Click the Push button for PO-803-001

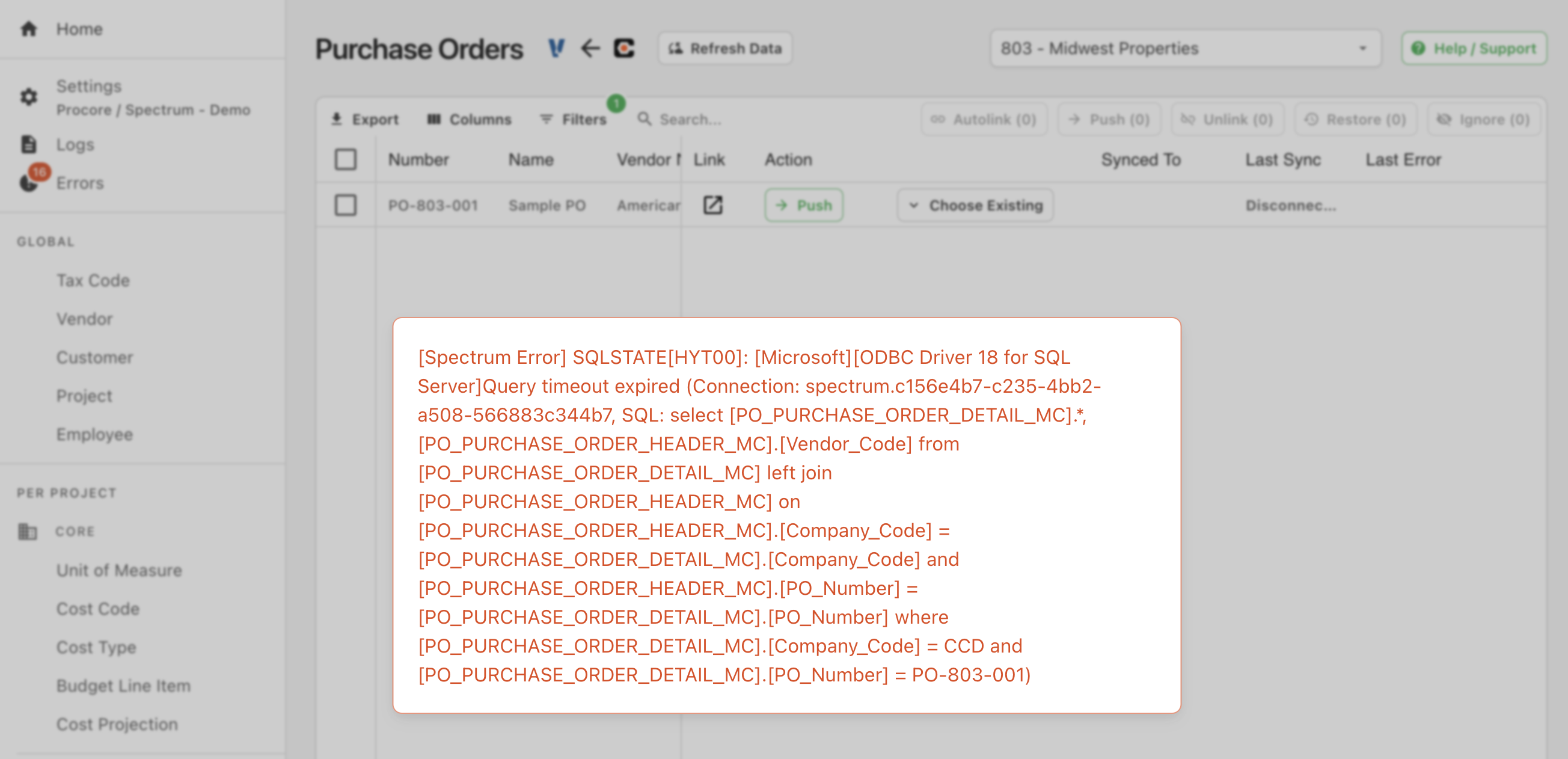pos(805,207)
